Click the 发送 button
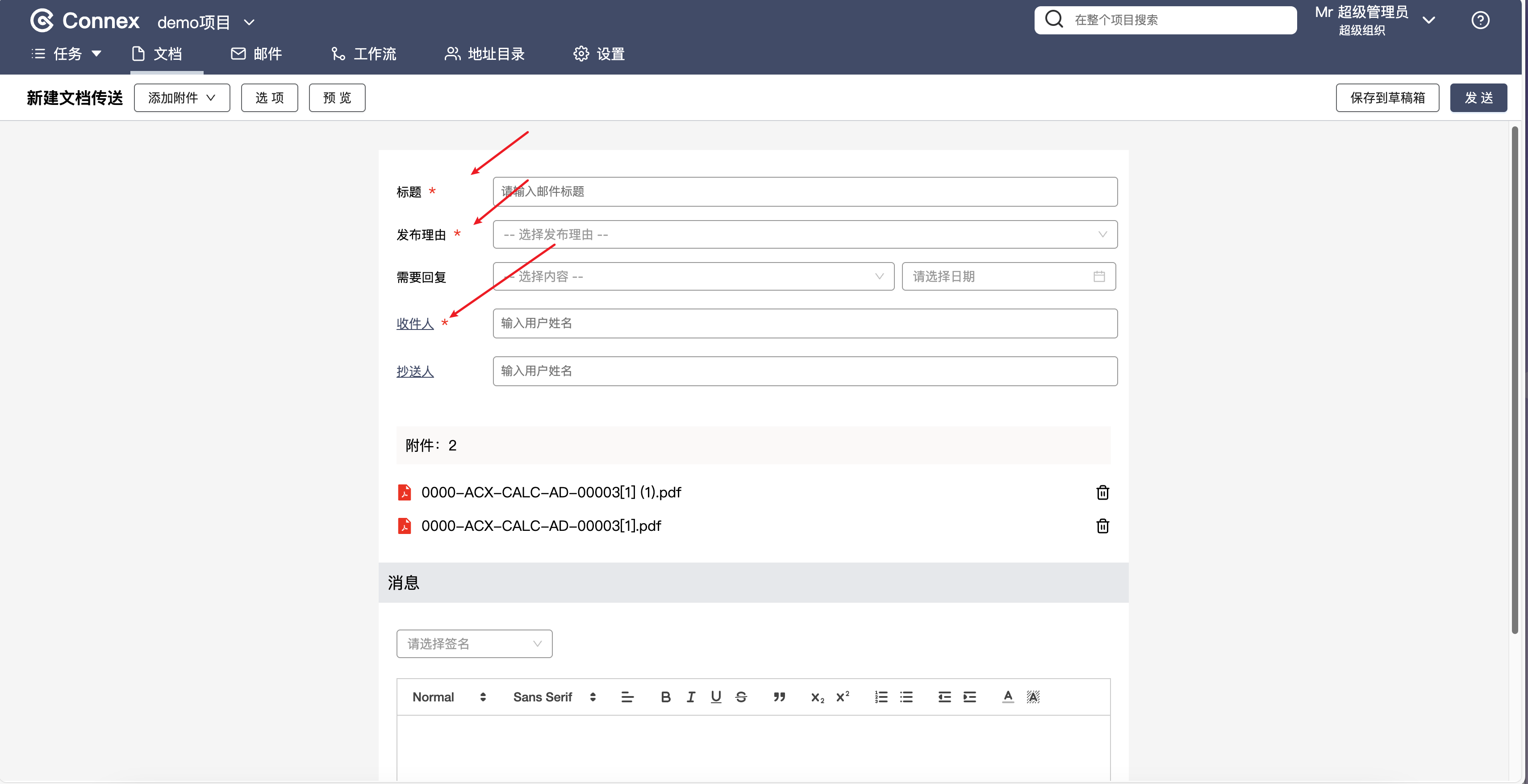Viewport: 1528px width, 784px height. coord(1478,98)
